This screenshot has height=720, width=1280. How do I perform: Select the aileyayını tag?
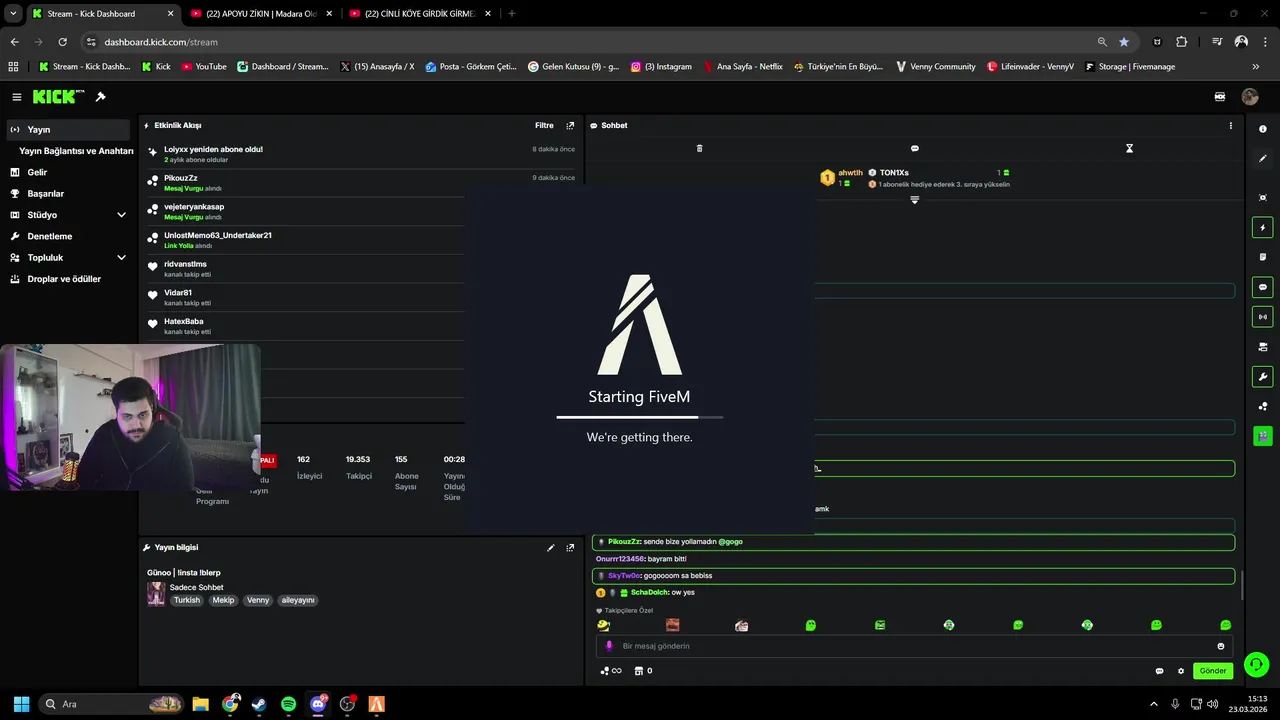(298, 600)
